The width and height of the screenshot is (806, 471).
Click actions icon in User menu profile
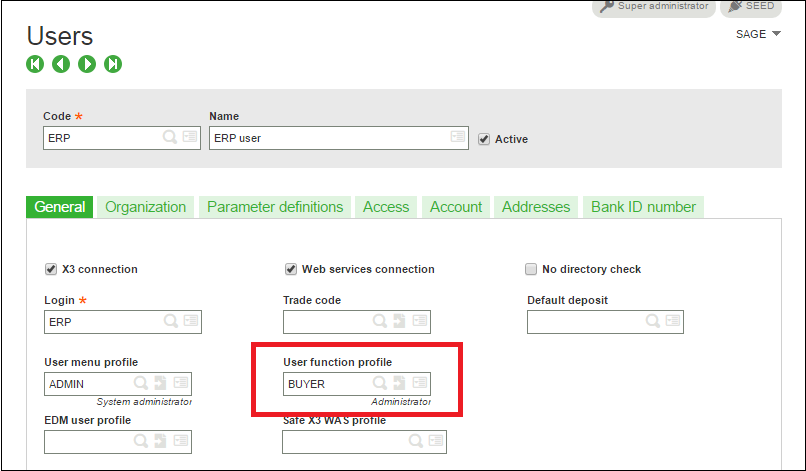pos(180,382)
